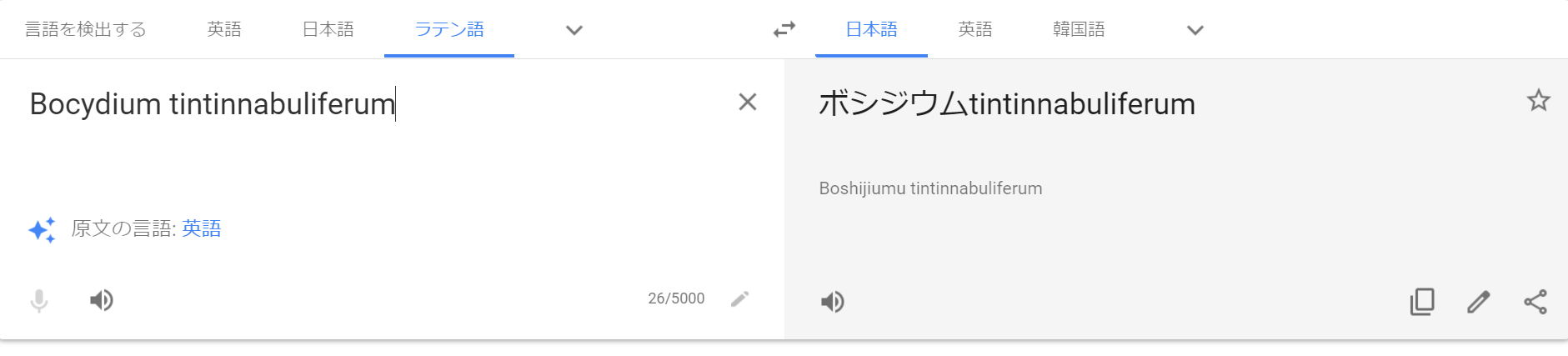Listen to the source text
The image size is (1568, 356).
tap(102, 300)
